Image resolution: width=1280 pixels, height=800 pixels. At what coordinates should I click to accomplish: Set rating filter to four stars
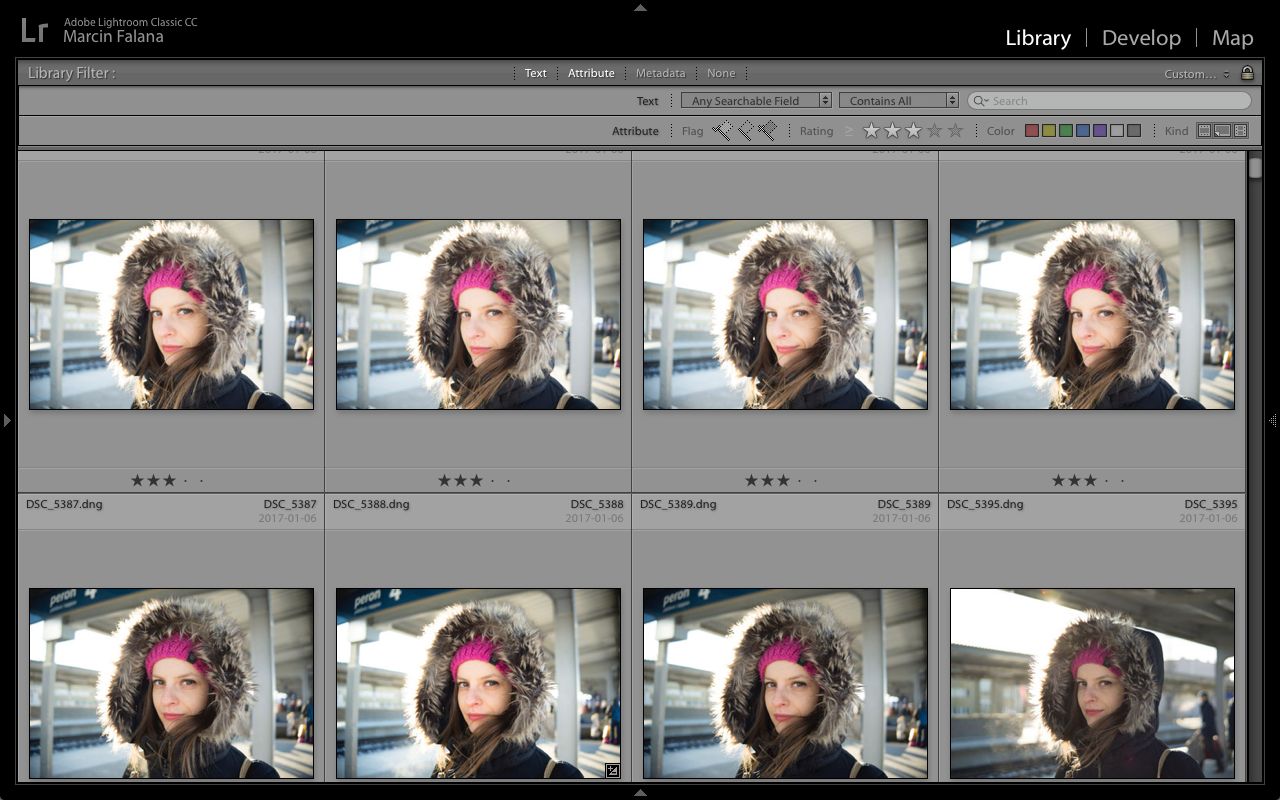934,131
